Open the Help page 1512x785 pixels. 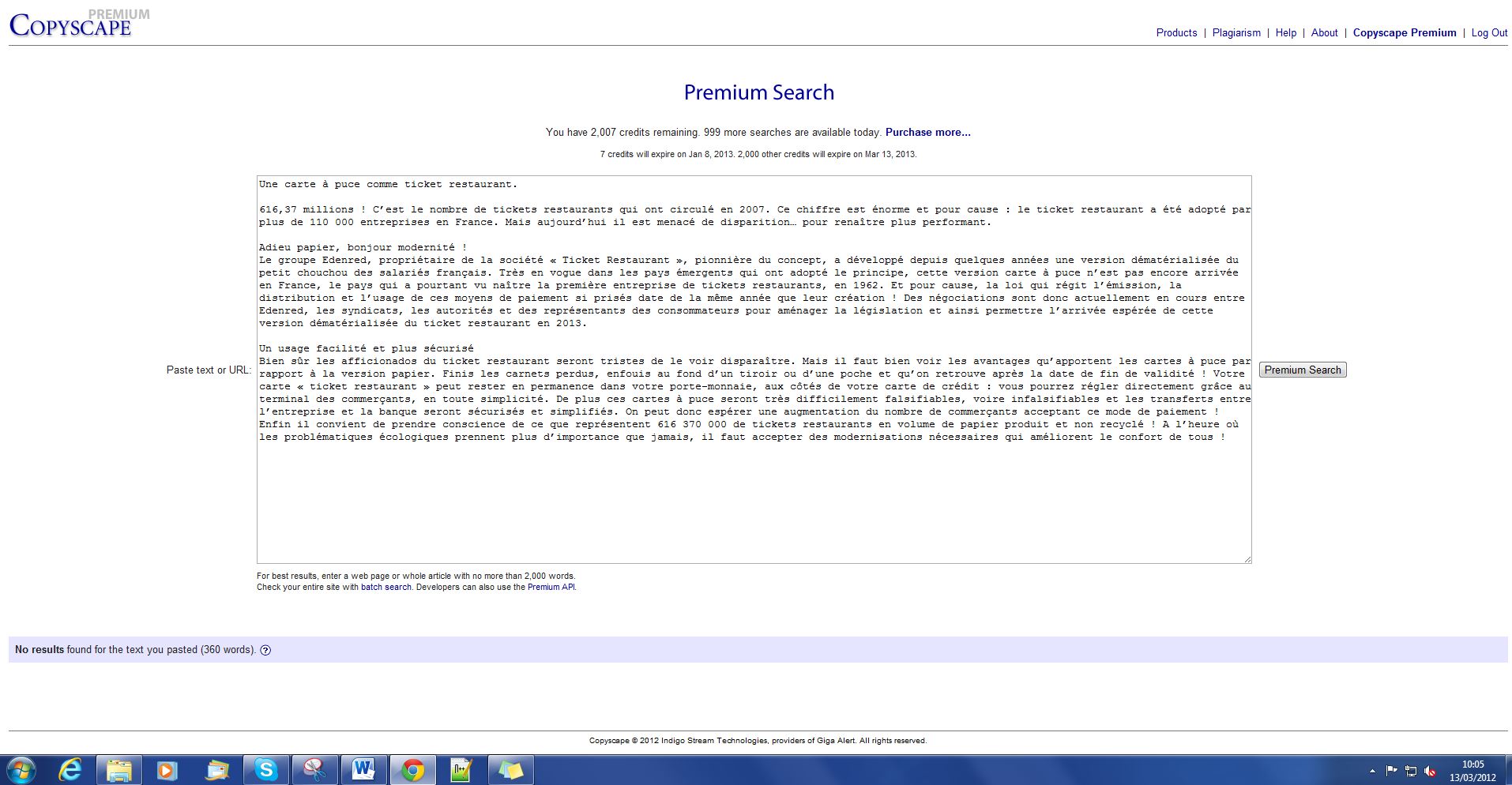1285,33
